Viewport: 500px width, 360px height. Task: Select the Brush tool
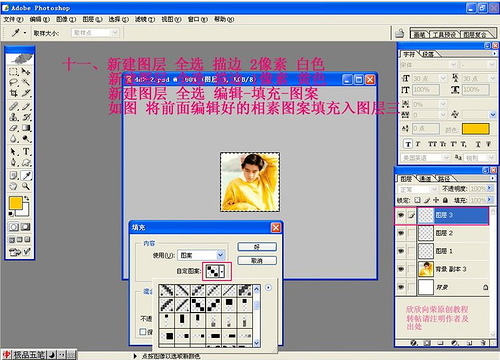[x=26, y=106]
